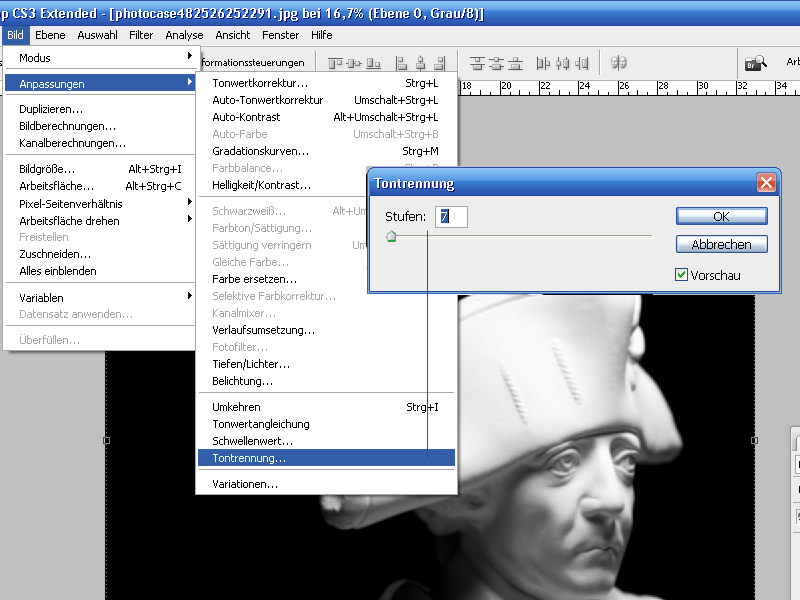Open the Analyse menu
This screenshot has width=800, height=600.
tap(184, 35)
